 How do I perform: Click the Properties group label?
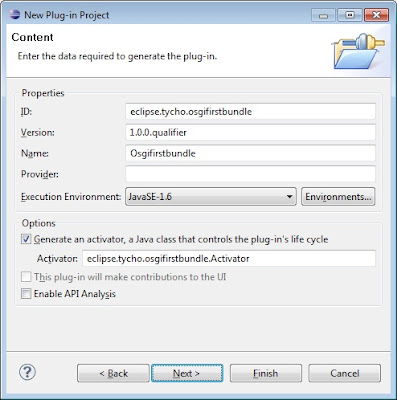coord(43,93)
